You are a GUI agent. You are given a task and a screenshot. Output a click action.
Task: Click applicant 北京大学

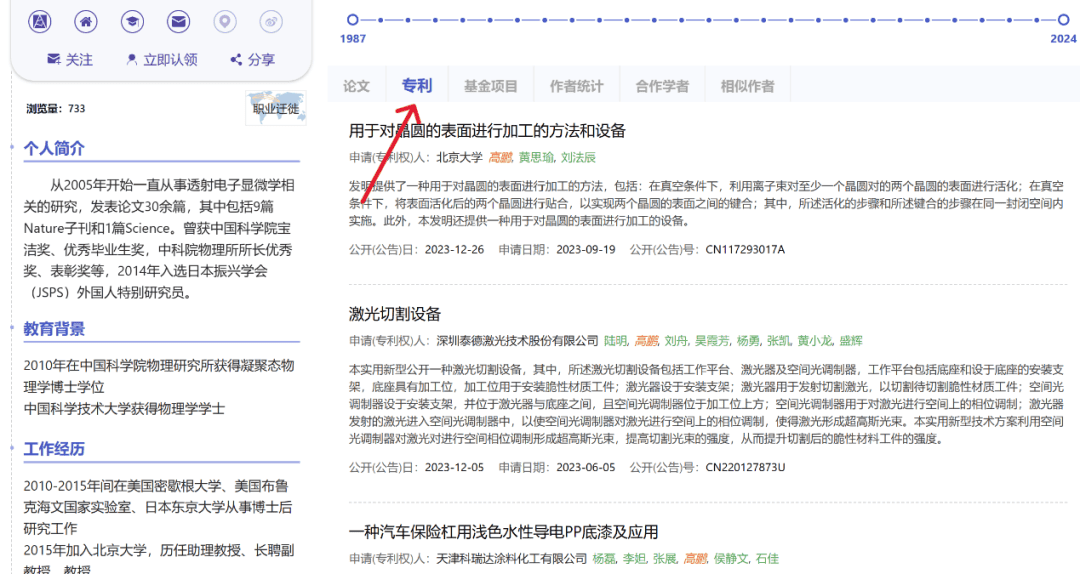click(459, 158)
